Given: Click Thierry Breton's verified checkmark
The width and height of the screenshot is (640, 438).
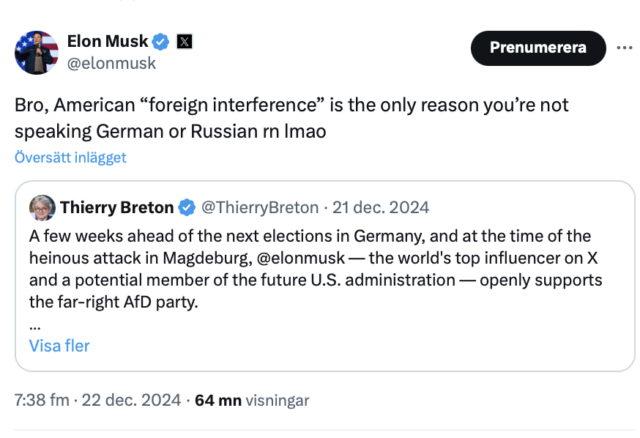Looking at the screenshot, I should [x=187, y=208].
